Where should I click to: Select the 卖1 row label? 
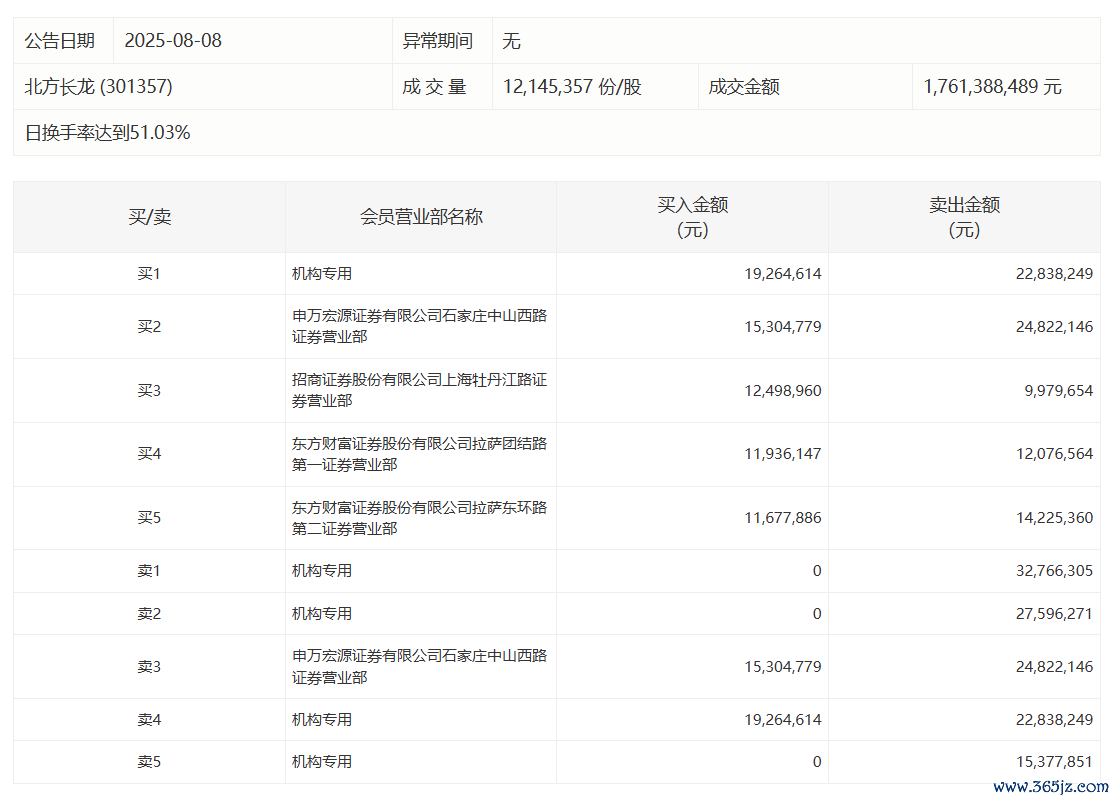click(149, 571)
